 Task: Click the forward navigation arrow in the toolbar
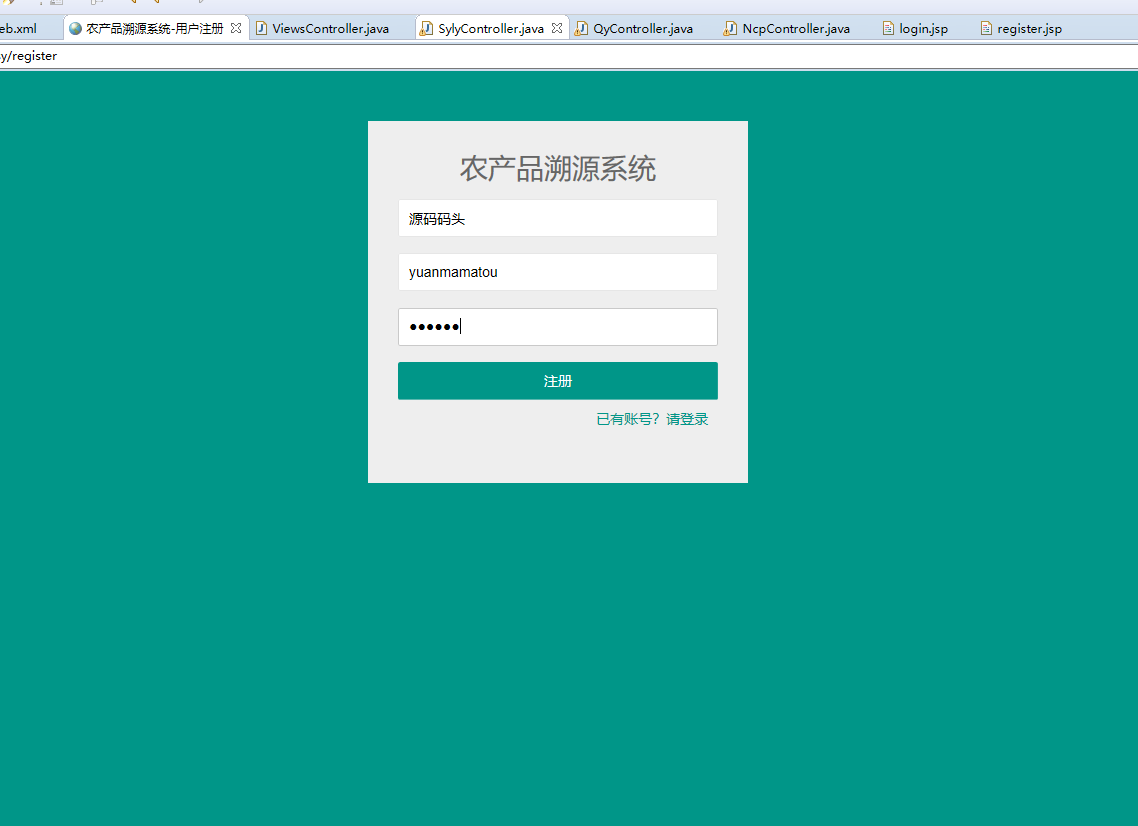click(x=155, y=4)
